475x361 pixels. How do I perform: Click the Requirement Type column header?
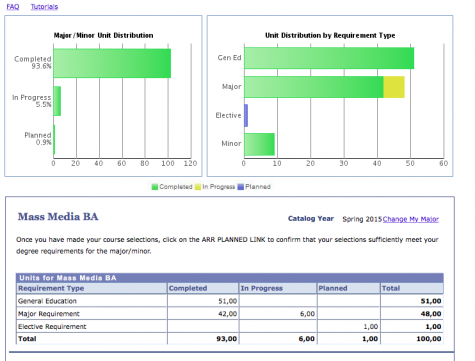pos(91,288)
